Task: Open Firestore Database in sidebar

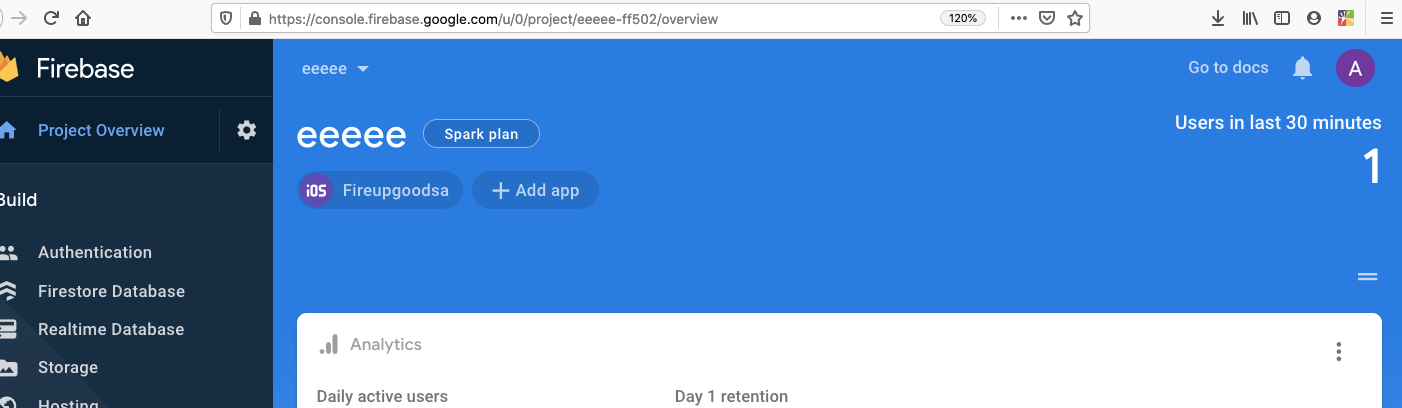Action: point(111,291)
